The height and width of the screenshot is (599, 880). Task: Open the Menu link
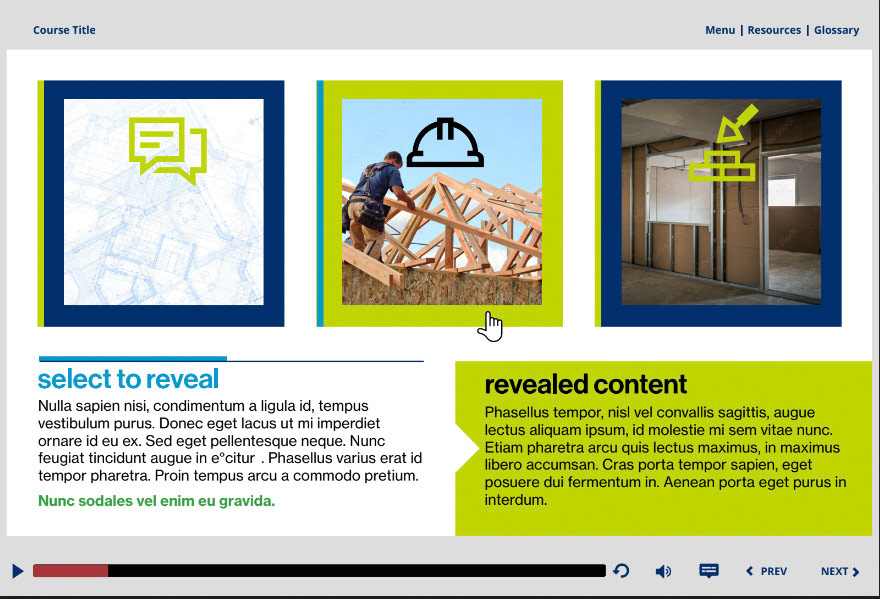tap(720, 30)
